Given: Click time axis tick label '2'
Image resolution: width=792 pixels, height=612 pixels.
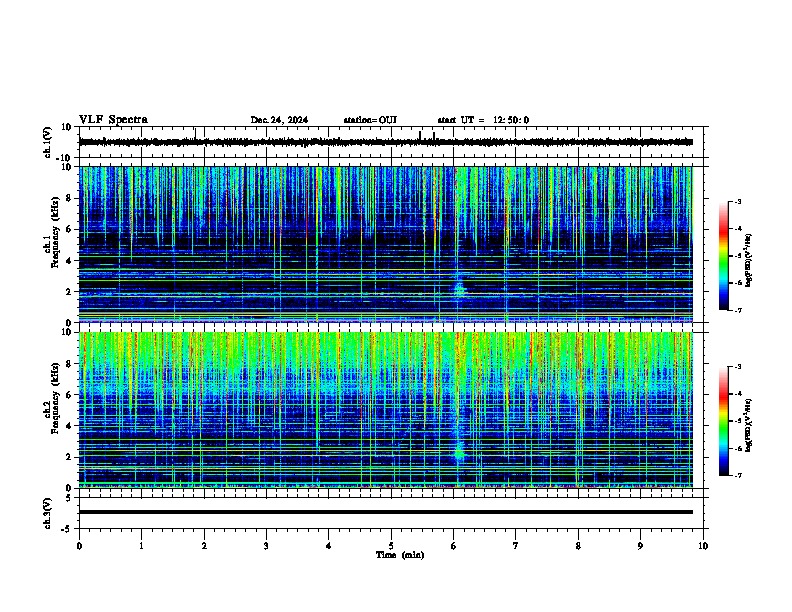Looking at the screenshot, I should click(x=204, y=546).
